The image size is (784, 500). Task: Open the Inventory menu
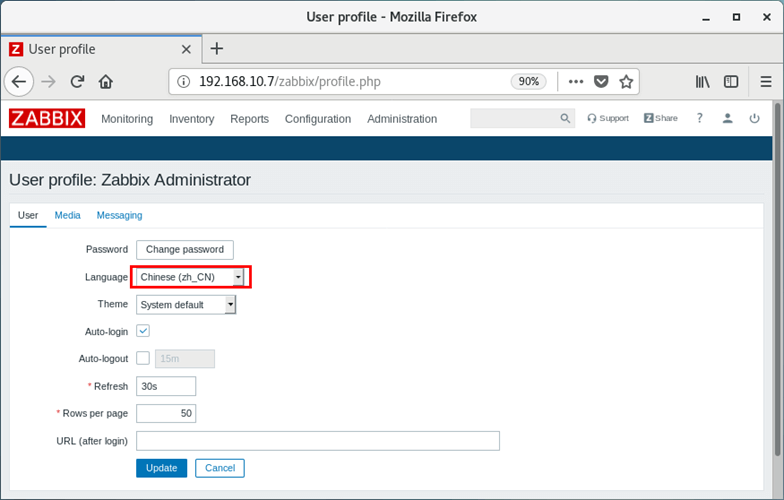[192, 119]
